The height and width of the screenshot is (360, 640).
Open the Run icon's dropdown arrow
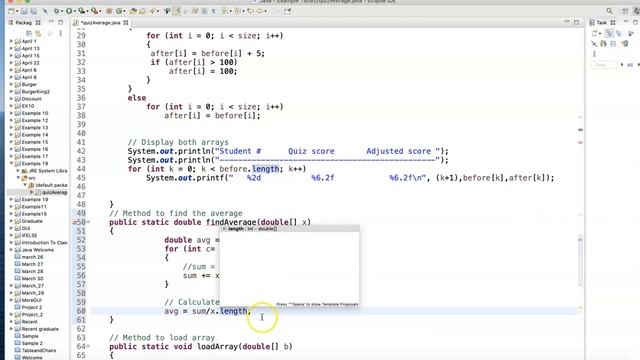(75, 11)
